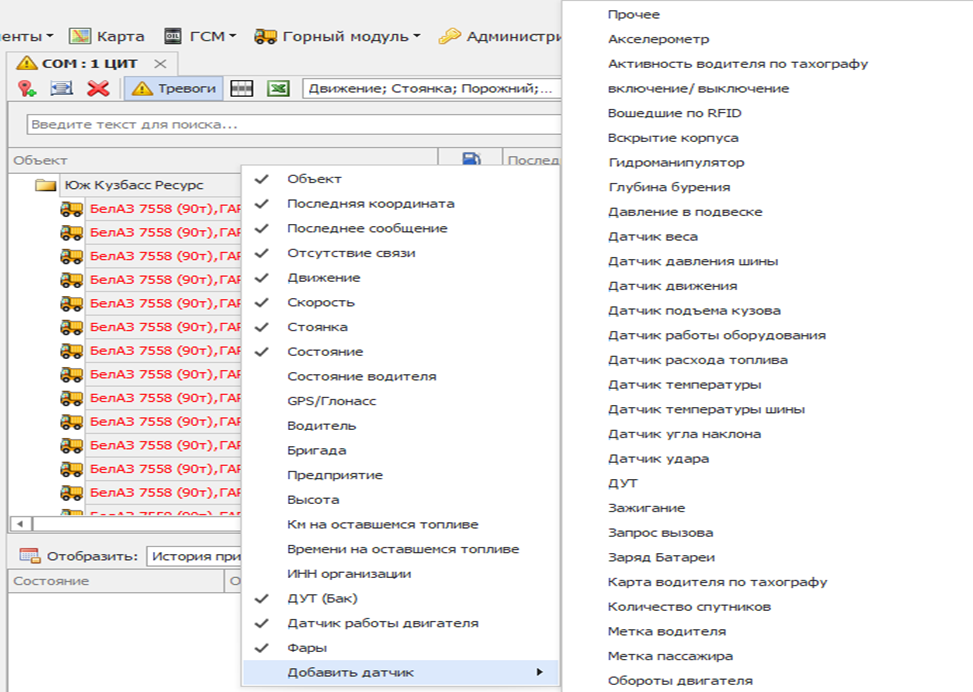The image size is (973, 692).
Task: Toggle the Тревоги alarms button
Action: point(175,89)
